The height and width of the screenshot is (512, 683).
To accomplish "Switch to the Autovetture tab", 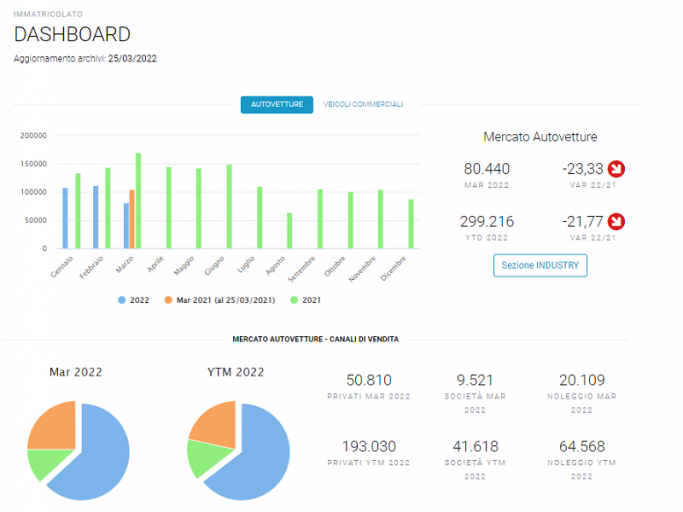I will click(277, 105).
